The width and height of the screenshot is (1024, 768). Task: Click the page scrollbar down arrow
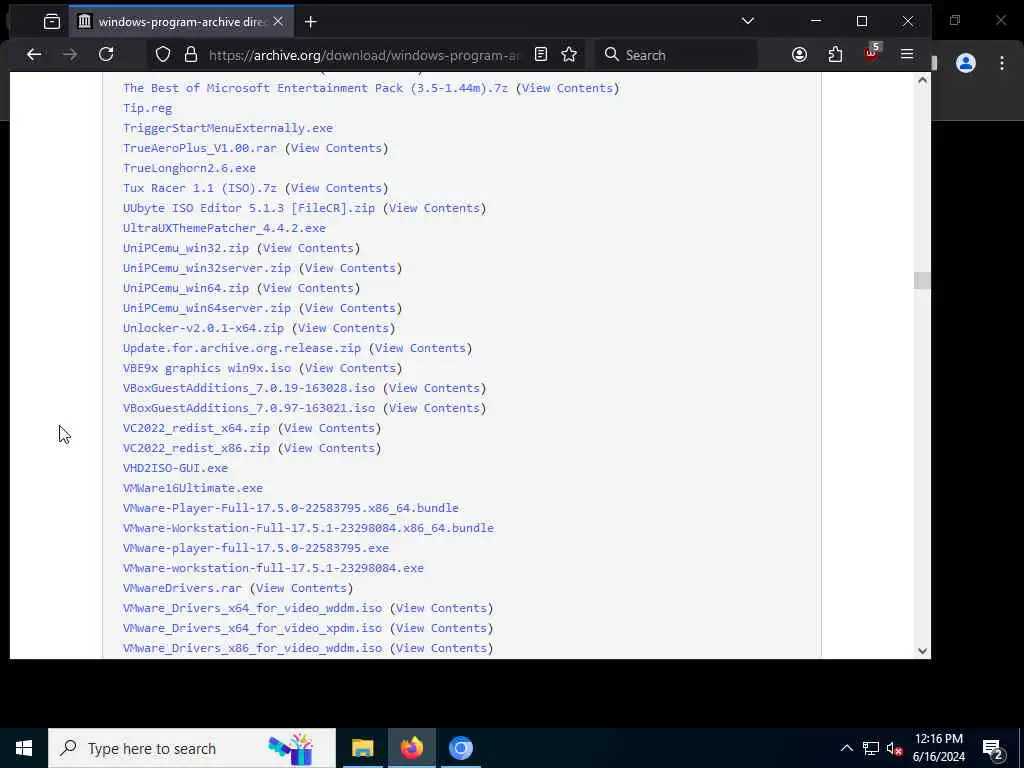tap(922, 650)
